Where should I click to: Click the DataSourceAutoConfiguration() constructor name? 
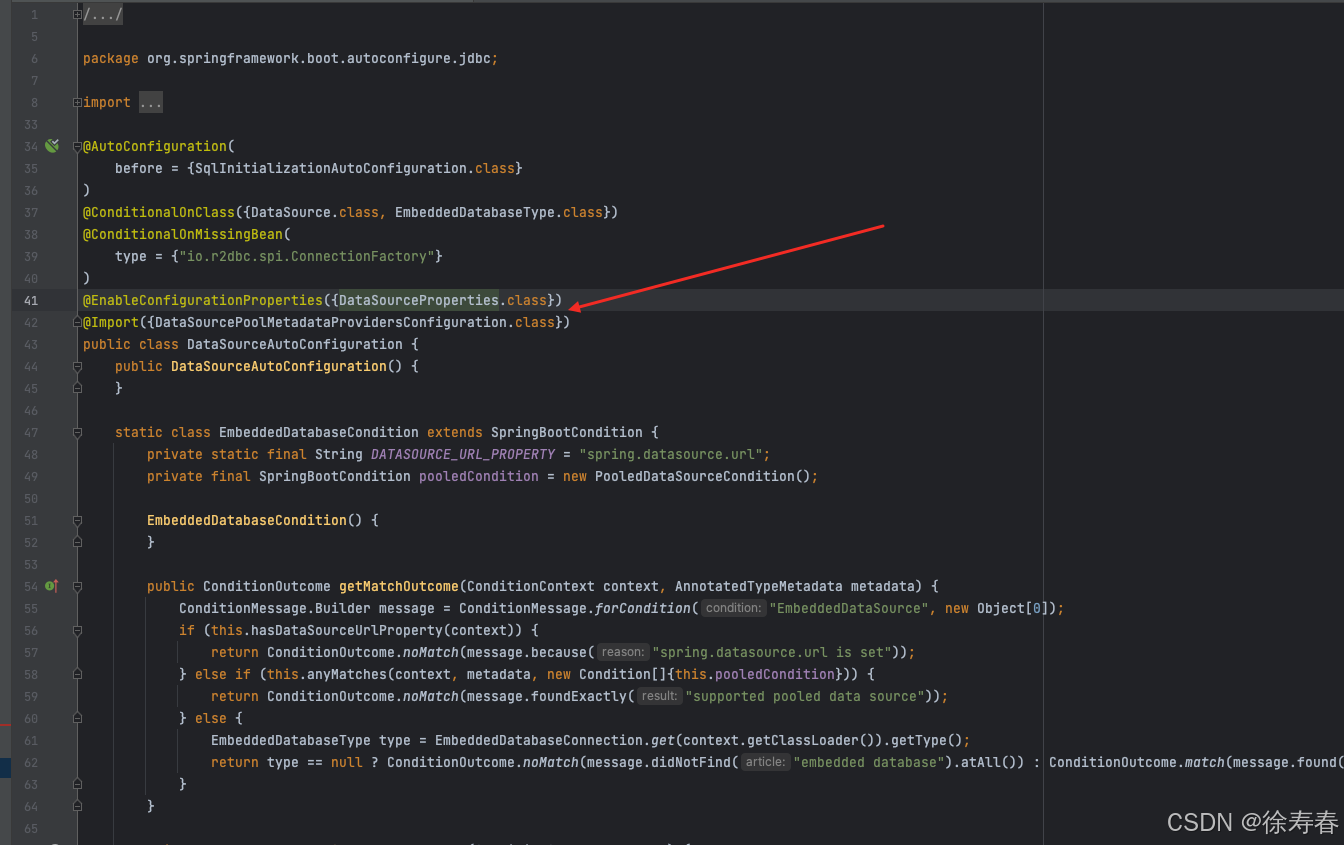[x=279, y=366]
